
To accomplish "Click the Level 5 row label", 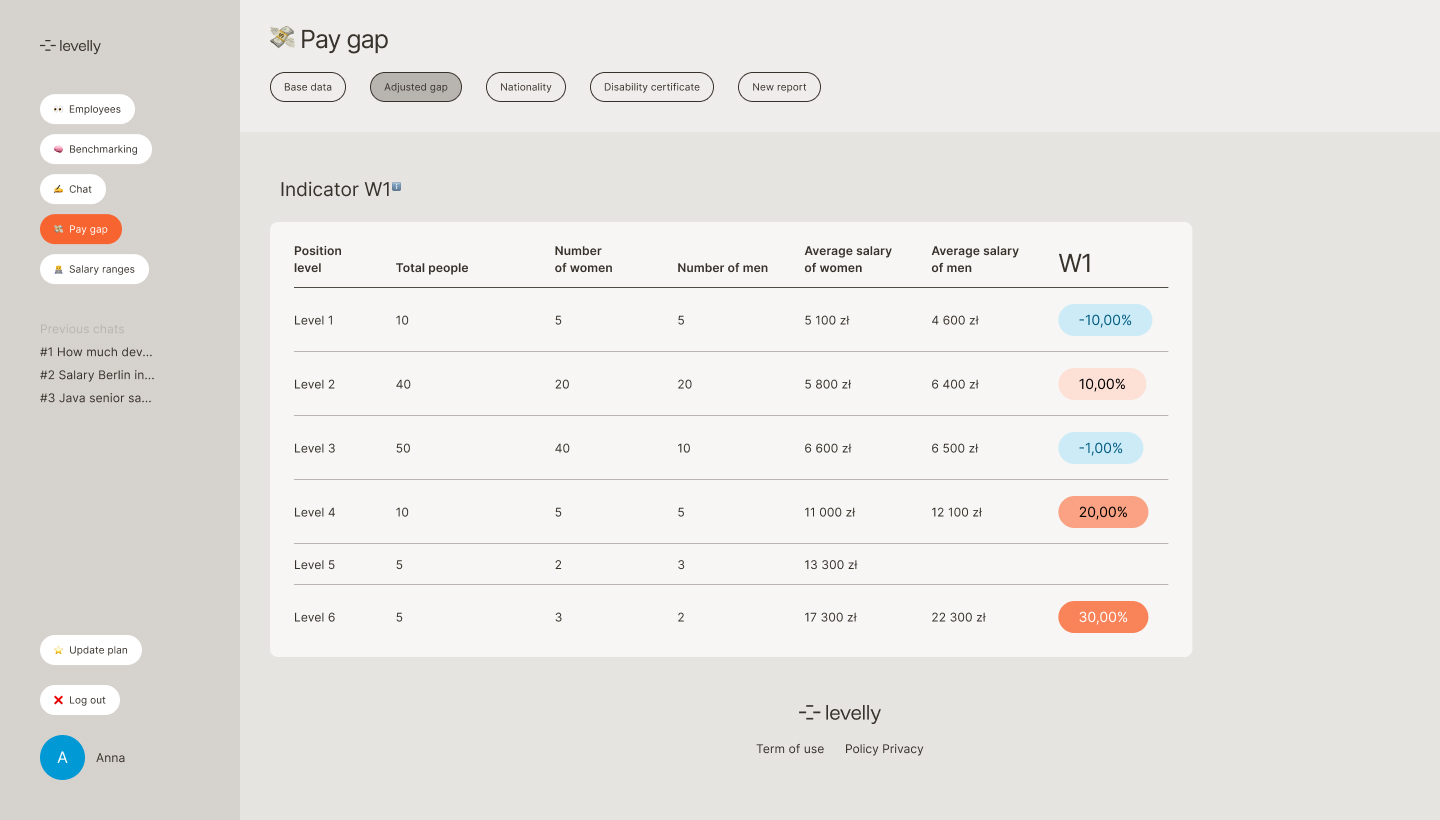I will click(x=314, y=565).
